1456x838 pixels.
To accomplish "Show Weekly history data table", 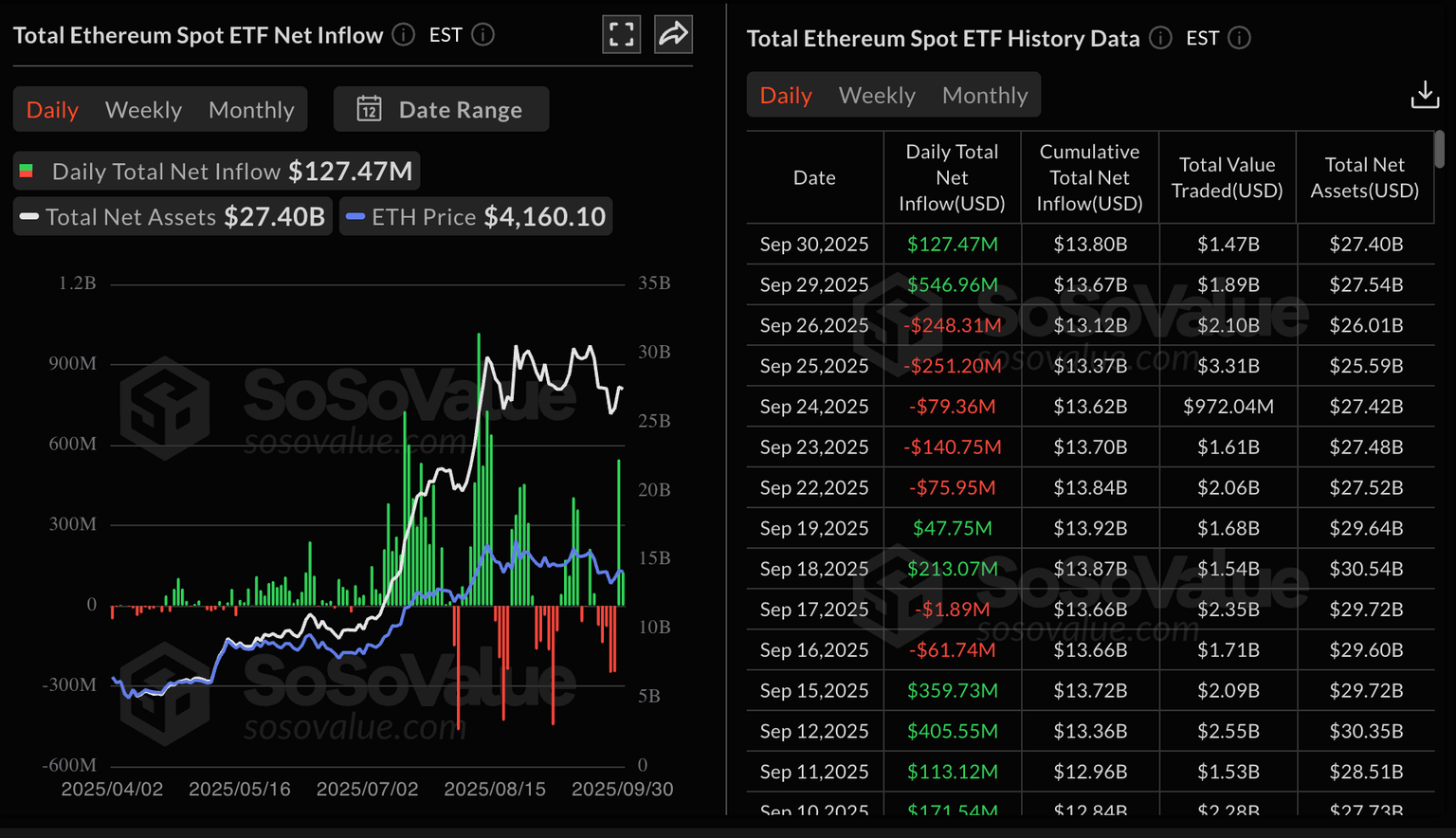I will pos(877,96).
